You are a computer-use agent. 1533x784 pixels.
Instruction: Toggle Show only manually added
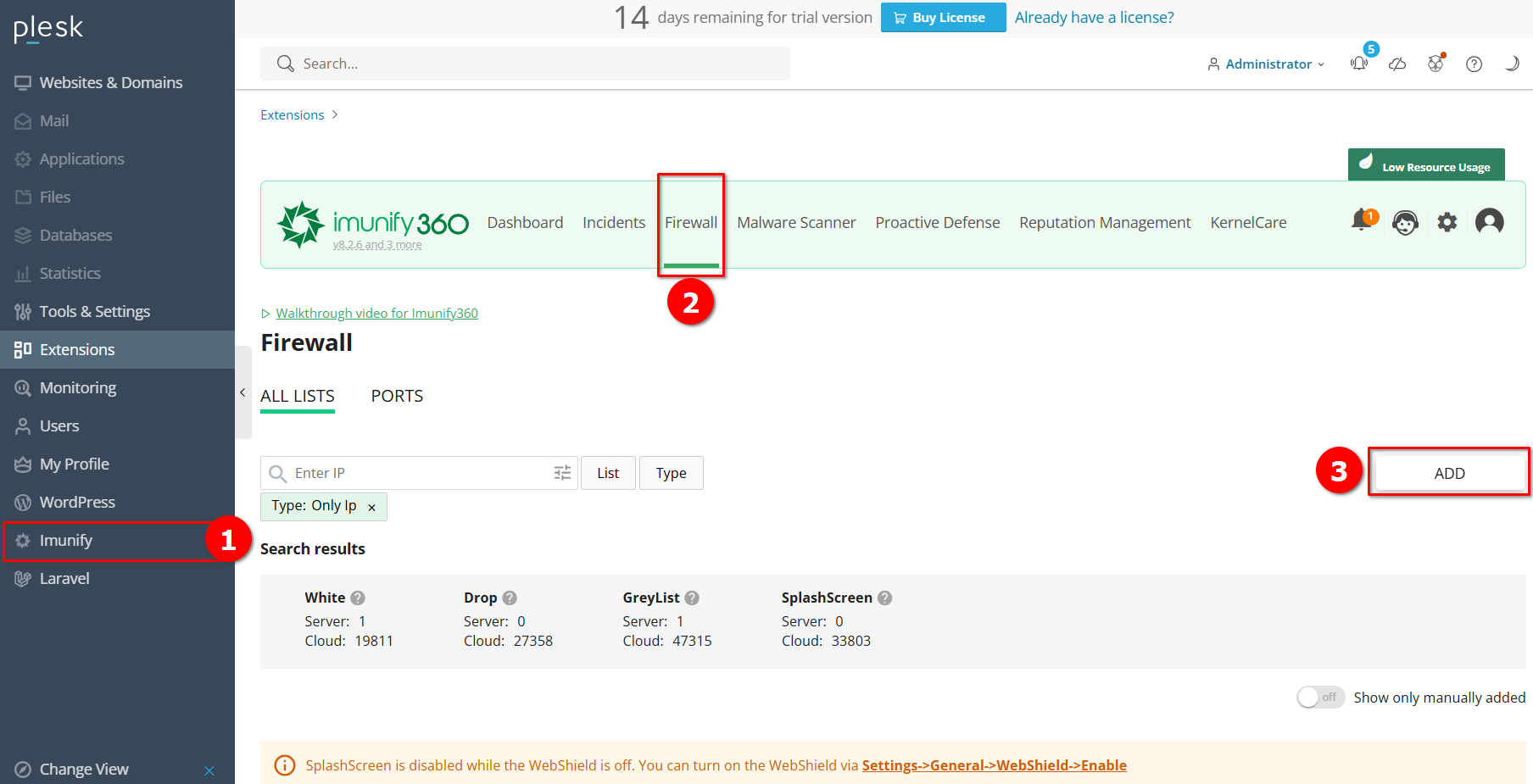coord(1320,698)
